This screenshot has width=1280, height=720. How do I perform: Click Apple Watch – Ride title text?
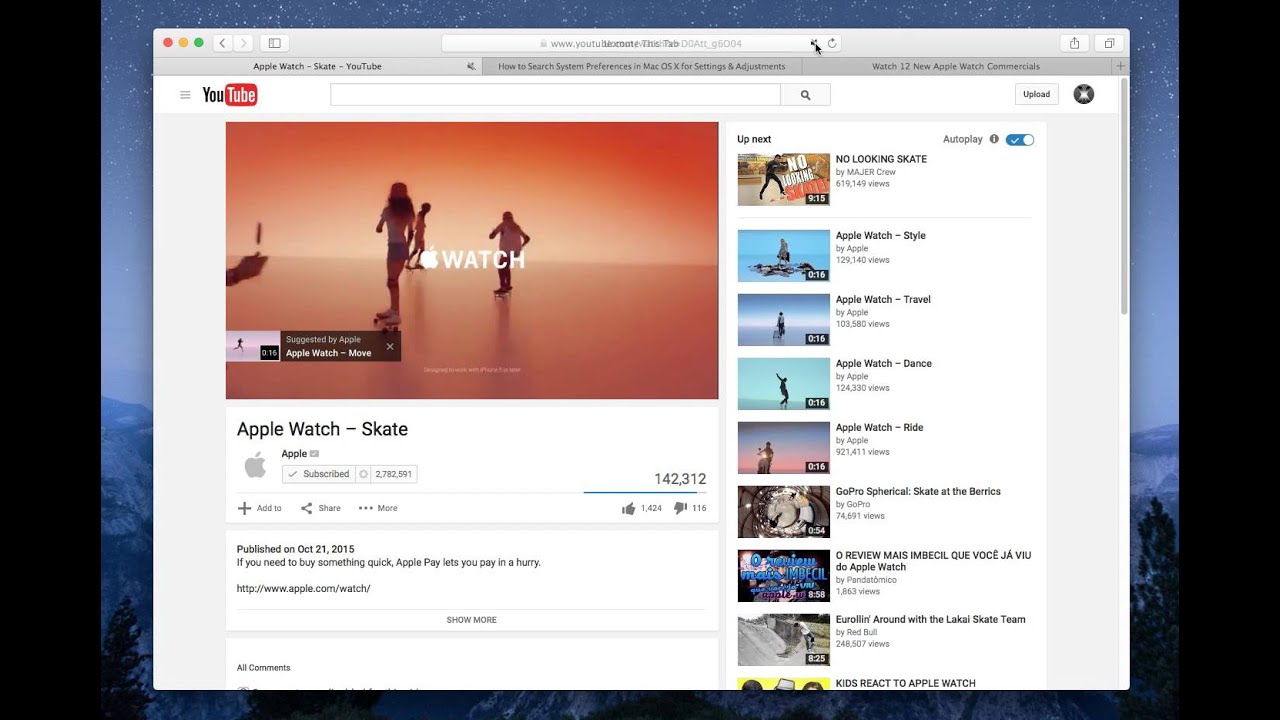click(879, 428)
